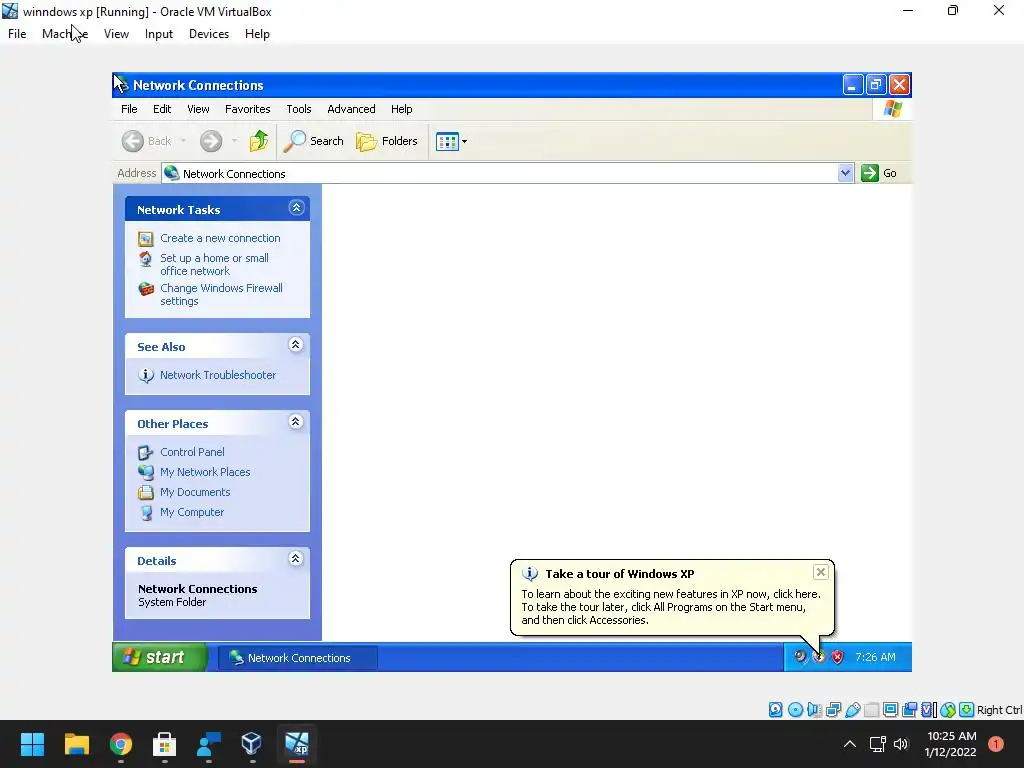Click Set up a home or small office network
The height and width of the screenshot is (768, 1024).
214,264
